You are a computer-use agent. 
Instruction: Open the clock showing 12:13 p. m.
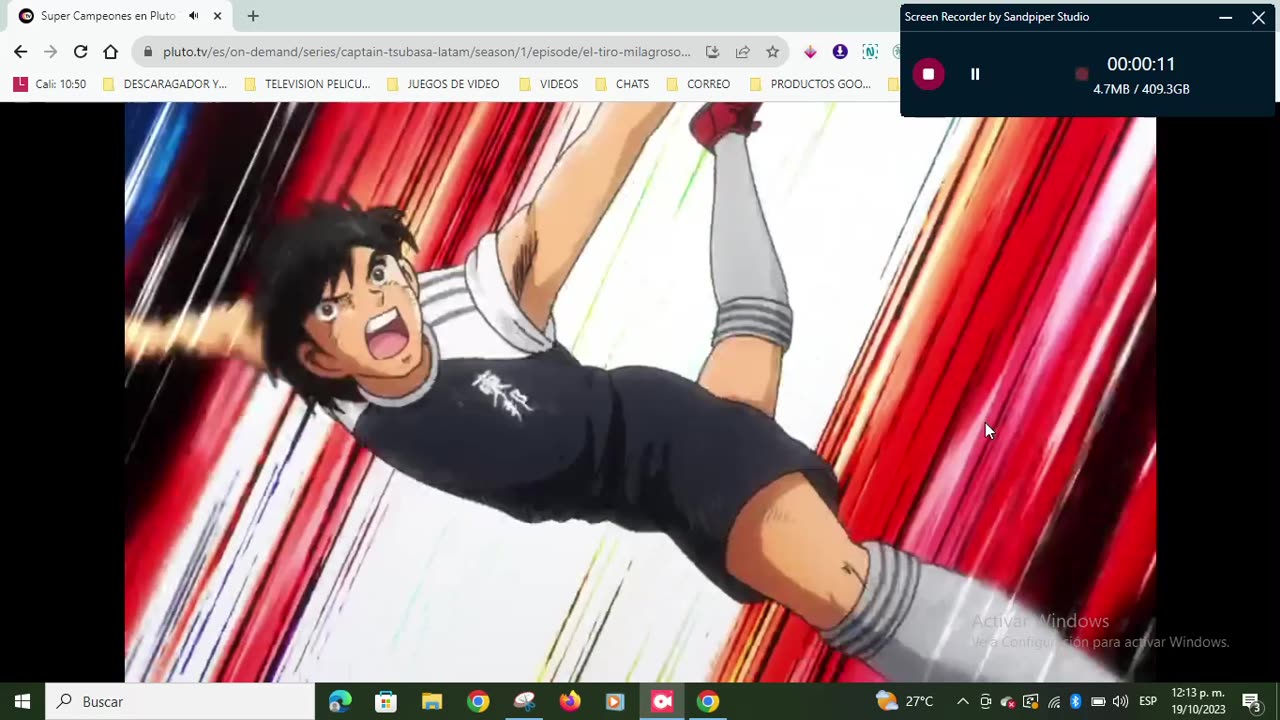pyautogui.click(x=1198, y=702)
